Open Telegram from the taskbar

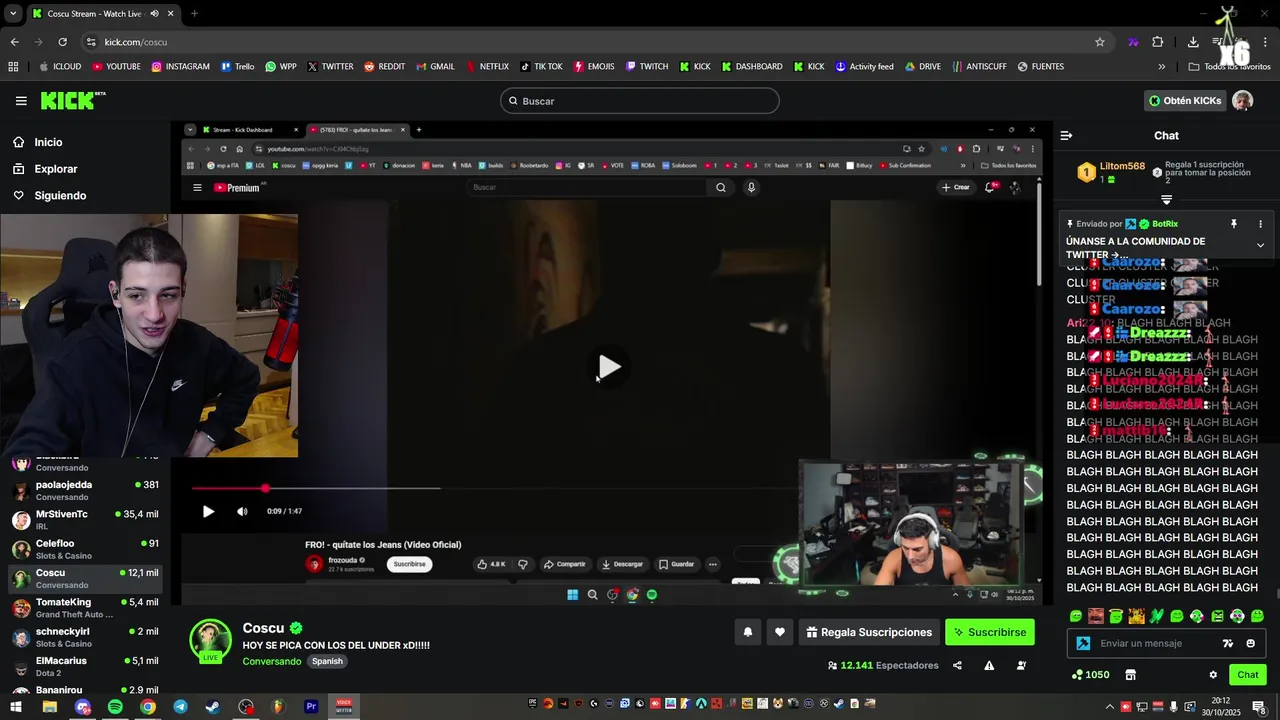click(180, 707)
